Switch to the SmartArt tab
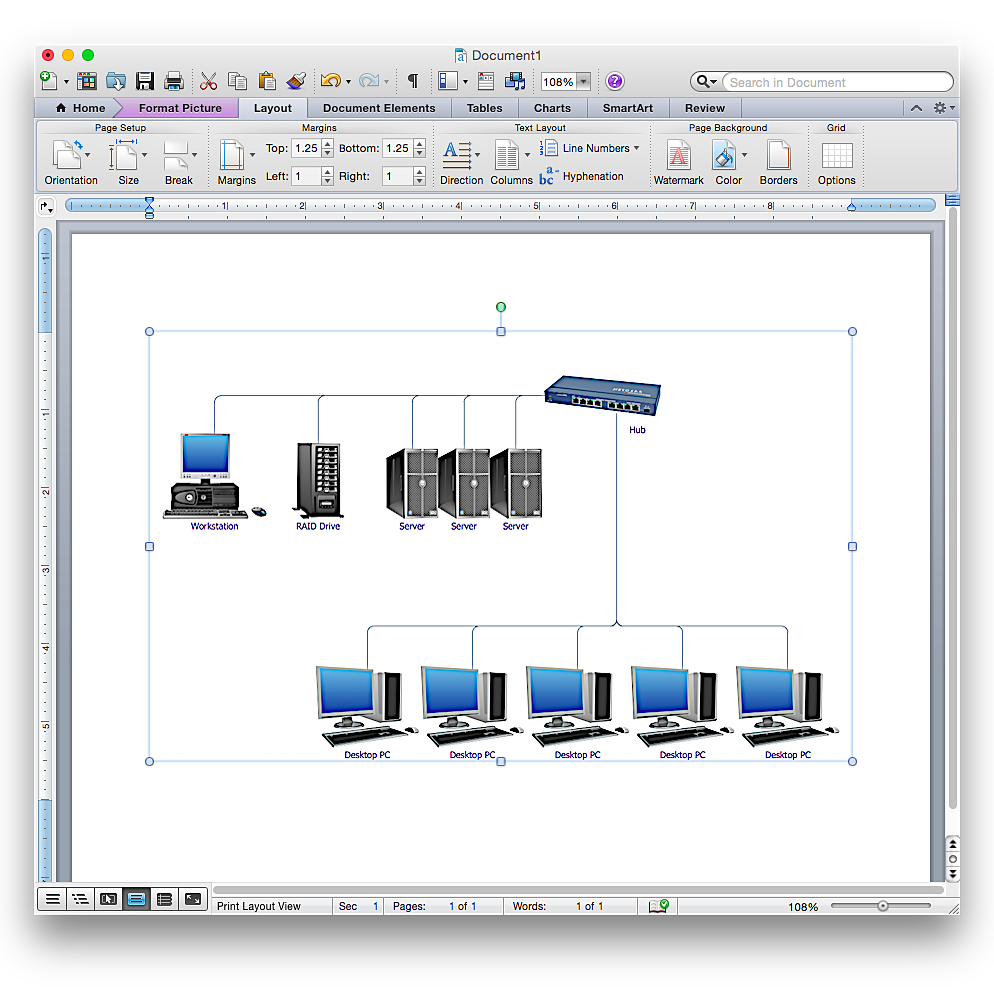 (x=627, y=108)
